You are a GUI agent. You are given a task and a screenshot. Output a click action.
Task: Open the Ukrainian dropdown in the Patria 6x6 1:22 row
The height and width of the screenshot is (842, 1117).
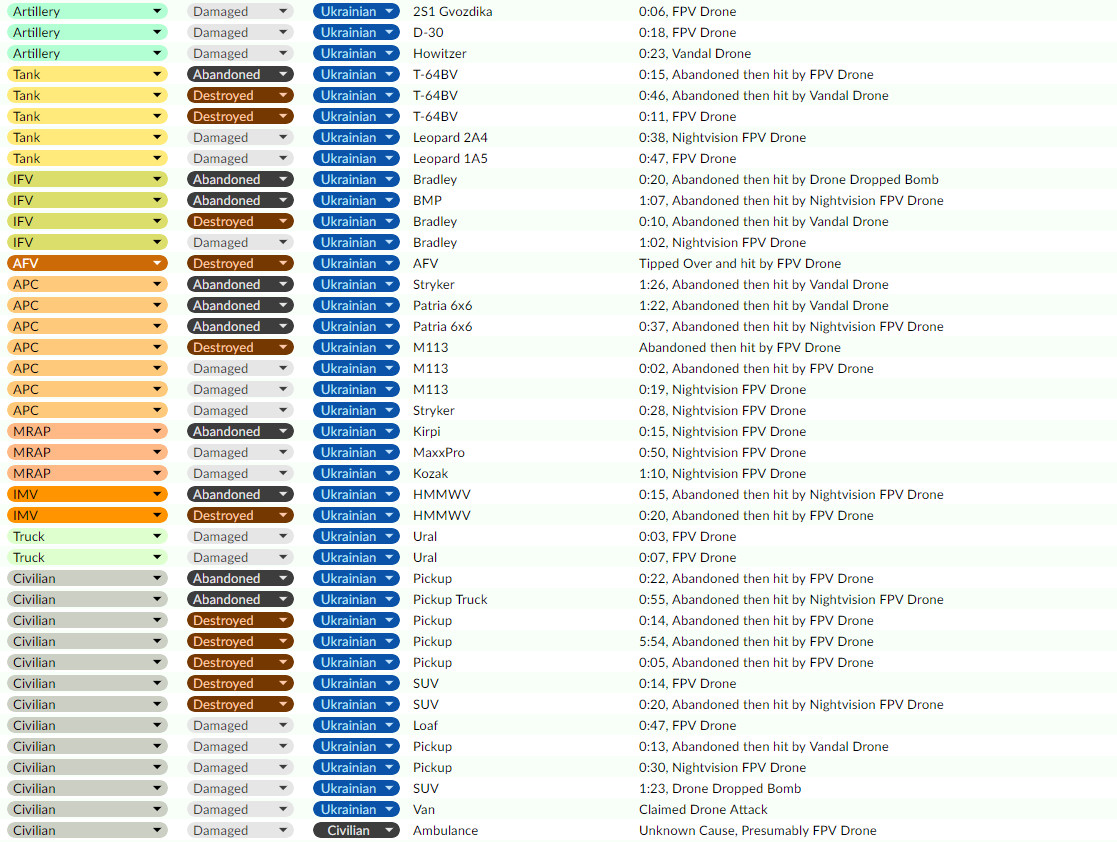coord(356,306)
